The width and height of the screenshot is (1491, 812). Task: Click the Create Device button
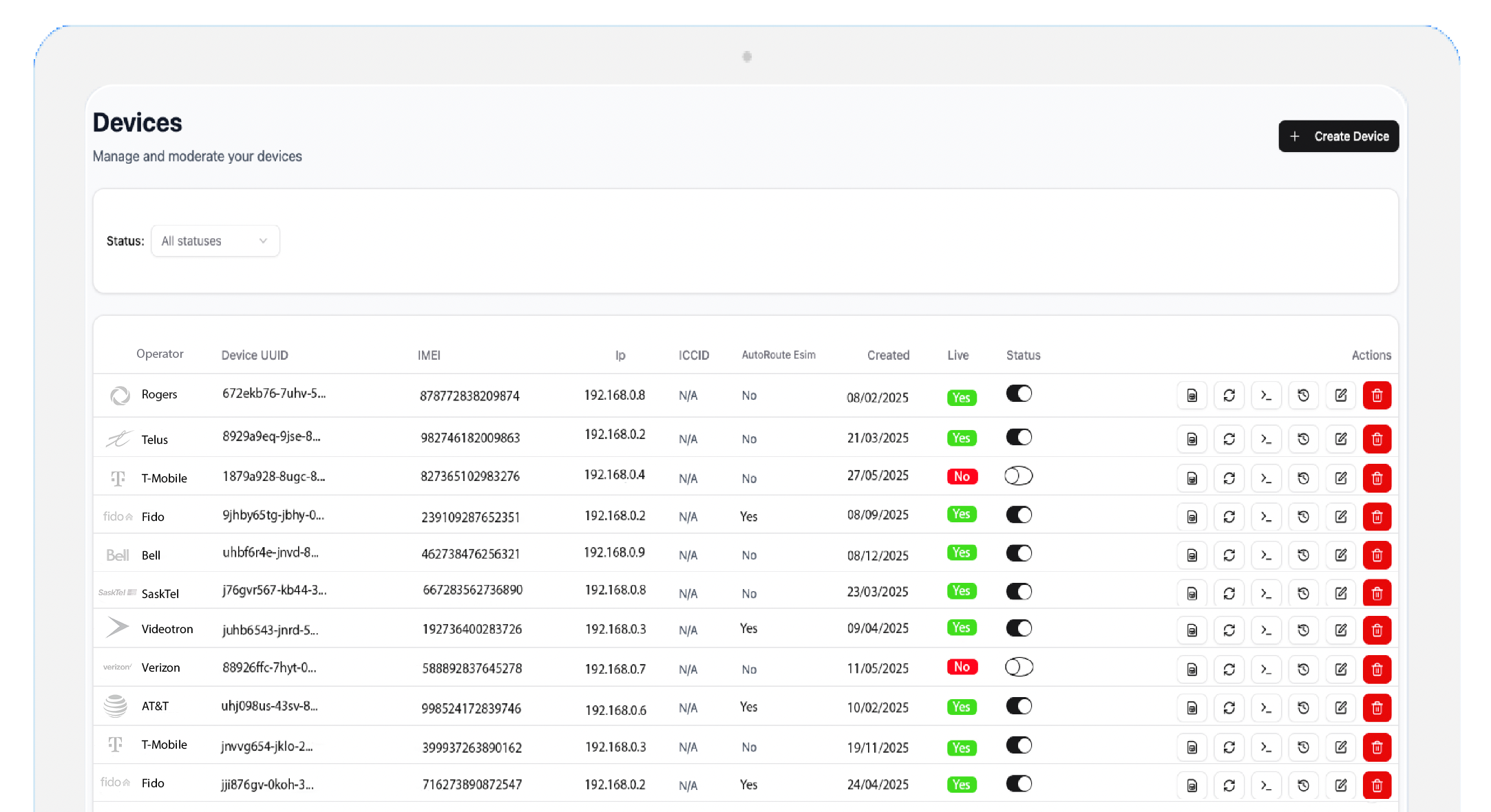pos(1338,136)
